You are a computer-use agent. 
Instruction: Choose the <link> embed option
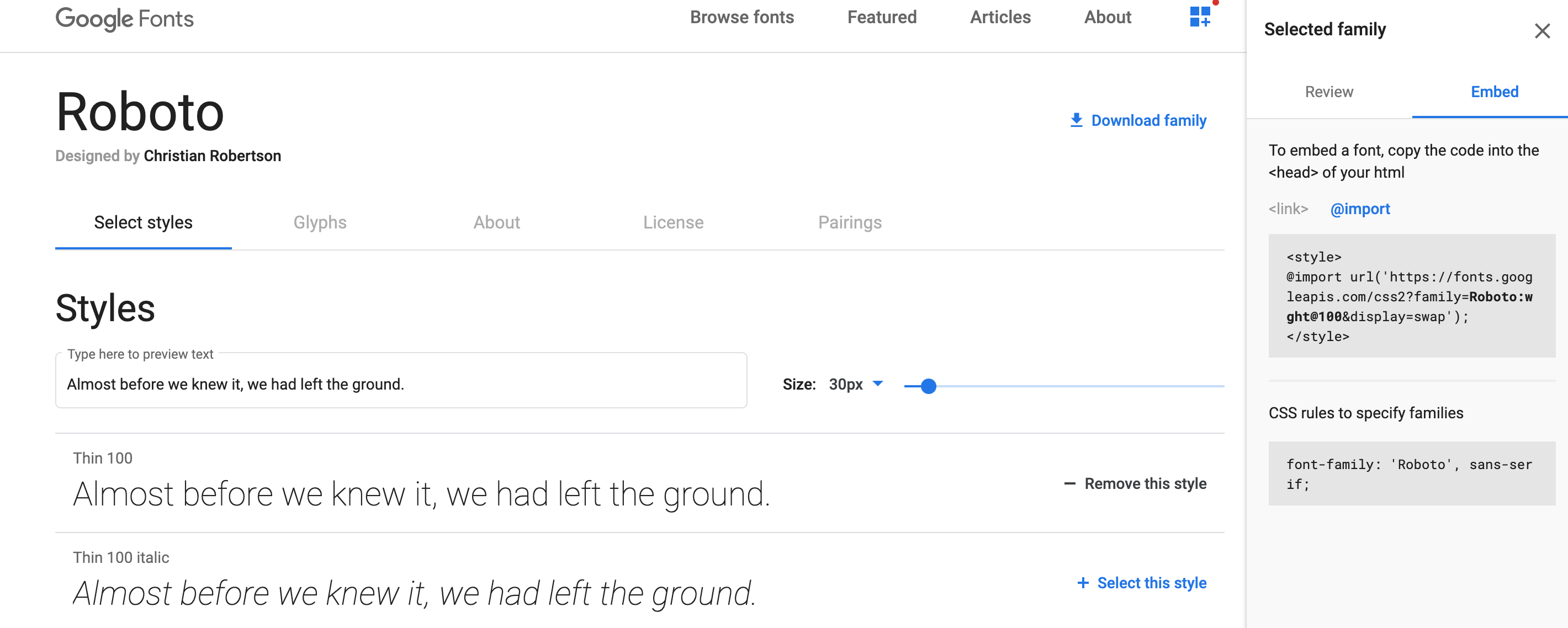tap(1288, 209)
